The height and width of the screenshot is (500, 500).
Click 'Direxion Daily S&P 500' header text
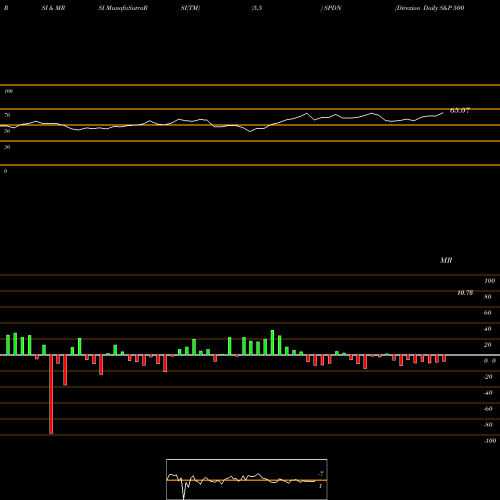(x=429, y=8)
